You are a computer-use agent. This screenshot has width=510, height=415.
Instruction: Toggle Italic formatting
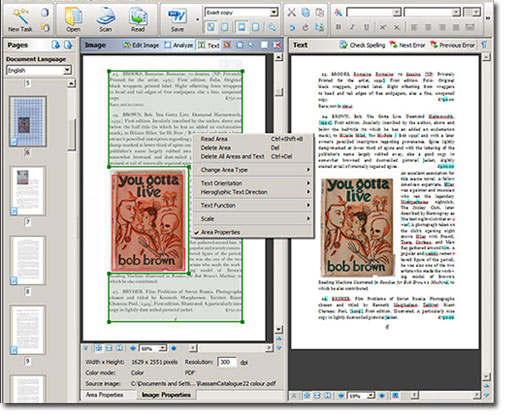pos(352,27)
